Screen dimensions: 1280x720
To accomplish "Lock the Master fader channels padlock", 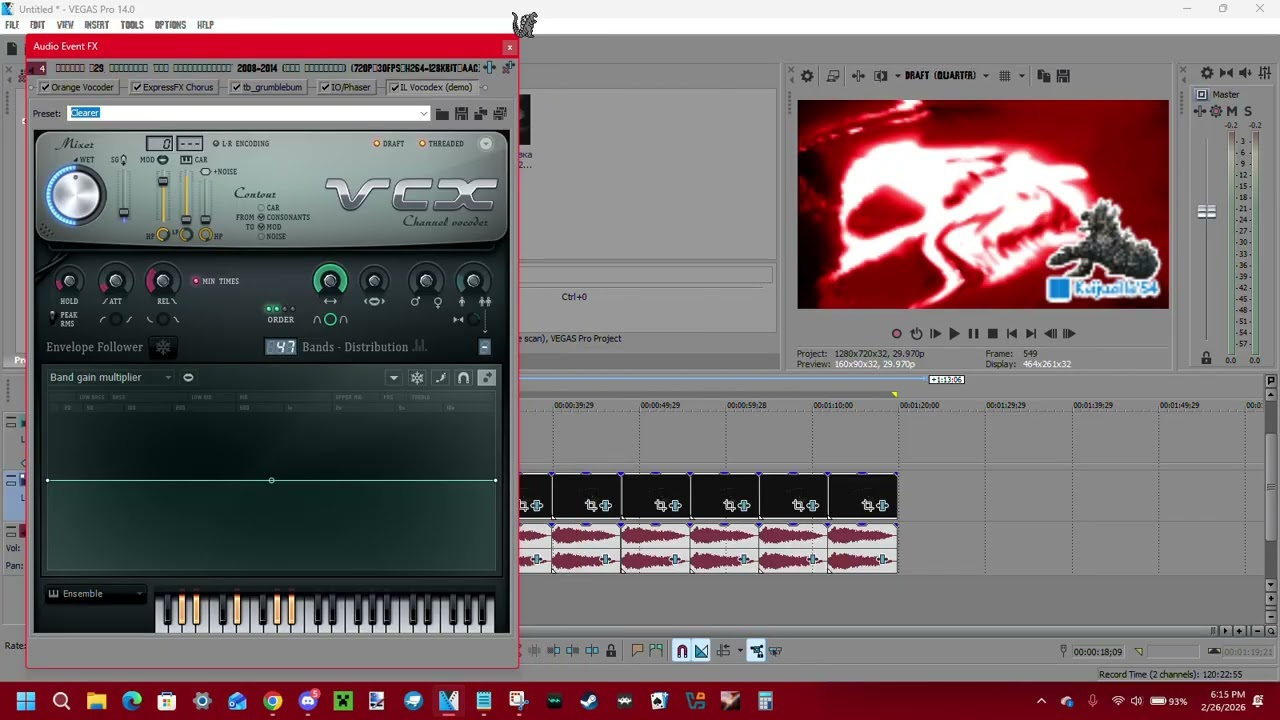I will 1206,358.
